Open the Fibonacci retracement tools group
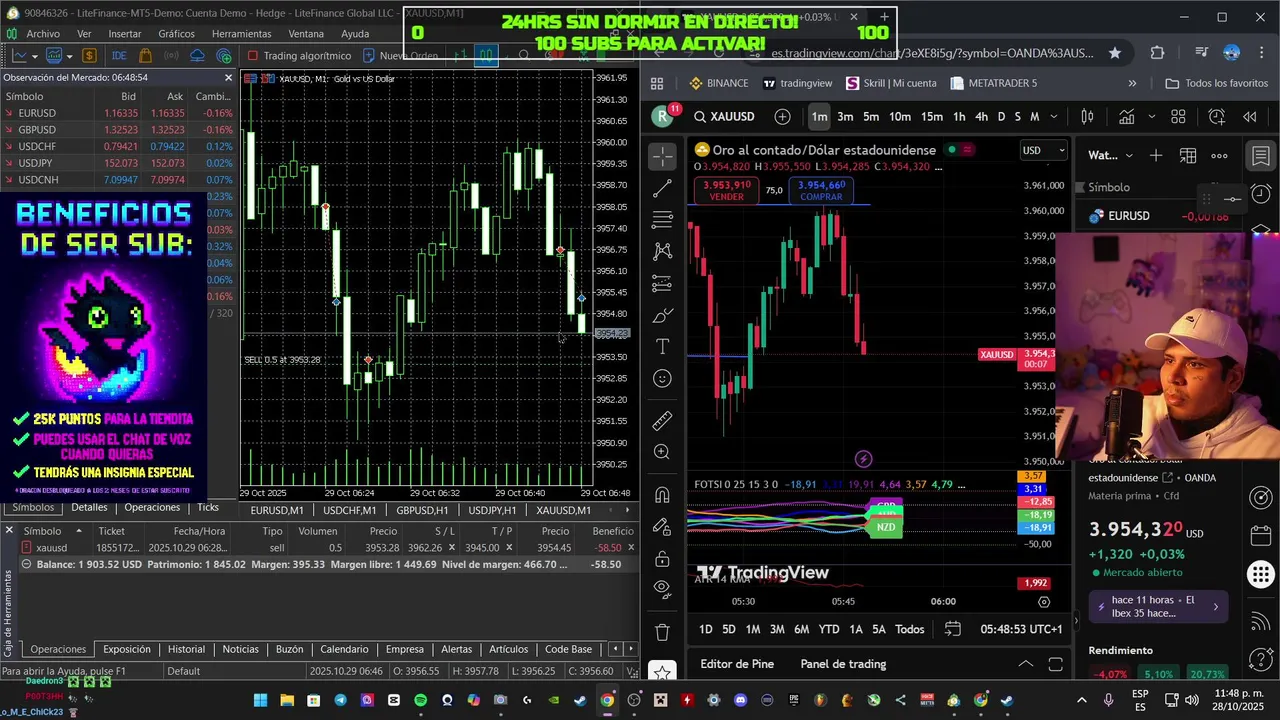The width and height of the screenshot is (1280, 720). pos(662,220)
